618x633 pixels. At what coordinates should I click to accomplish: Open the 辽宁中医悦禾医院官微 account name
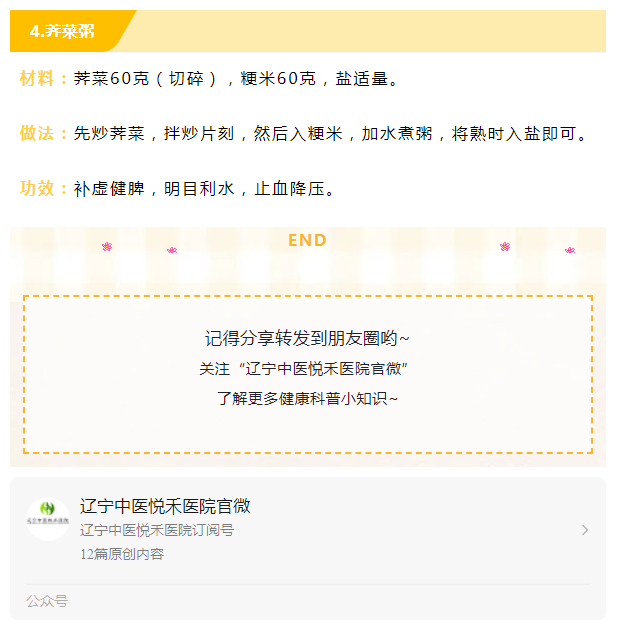[165, 506]
